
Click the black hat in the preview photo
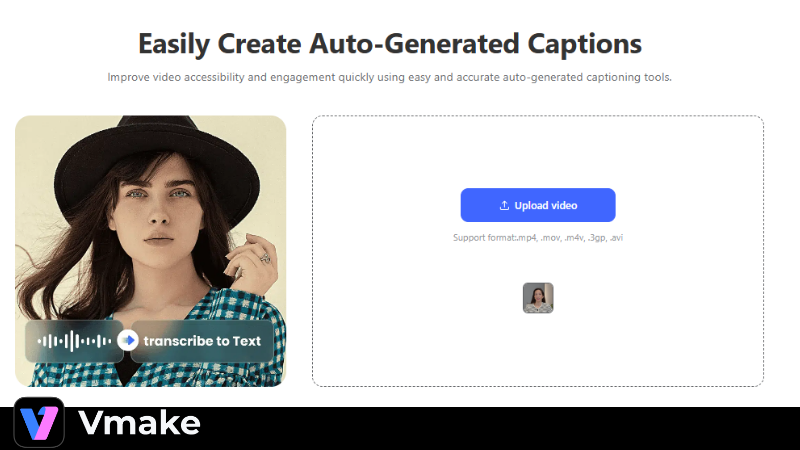point(156,153)
